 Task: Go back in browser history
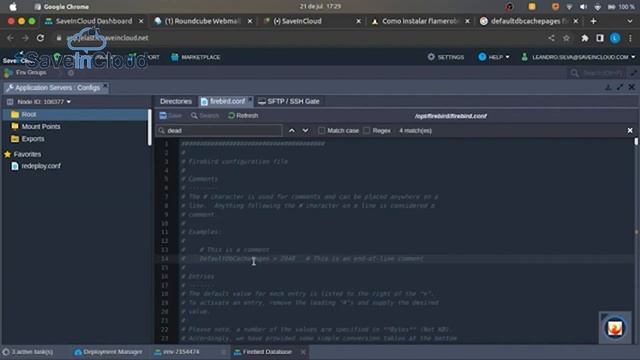(x=10, y=38)
